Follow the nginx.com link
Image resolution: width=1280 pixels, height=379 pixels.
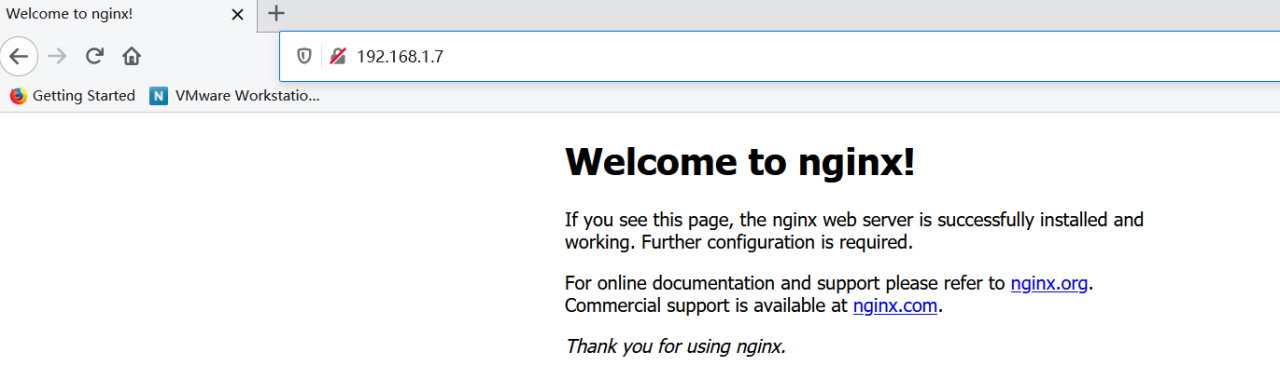point(895,306)
